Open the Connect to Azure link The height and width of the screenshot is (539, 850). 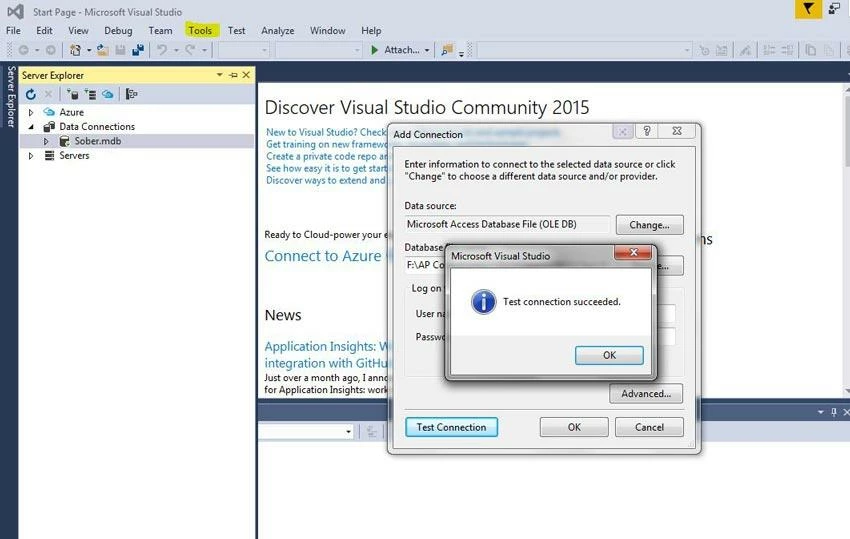[323, 256]
